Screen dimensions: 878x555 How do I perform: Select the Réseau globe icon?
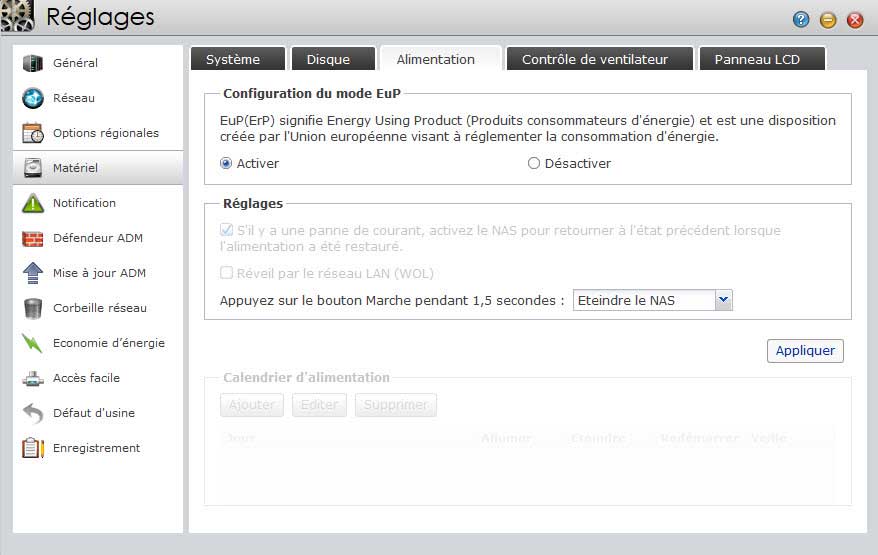tap(33, 98)
